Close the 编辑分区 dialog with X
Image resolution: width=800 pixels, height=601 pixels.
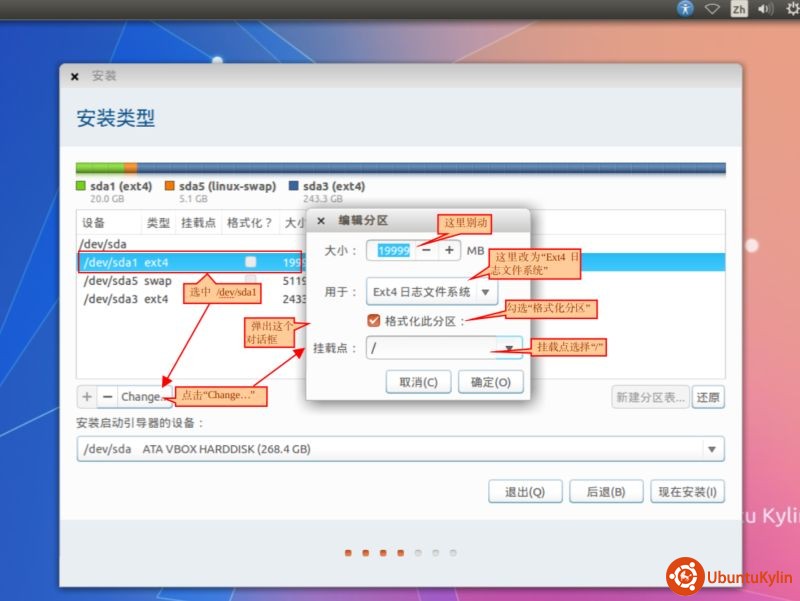[321, 221]
